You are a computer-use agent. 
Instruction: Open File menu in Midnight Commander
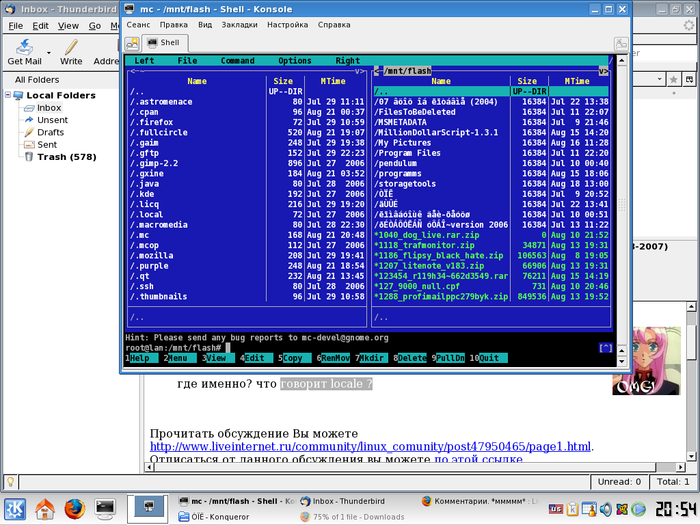(187, 60)
